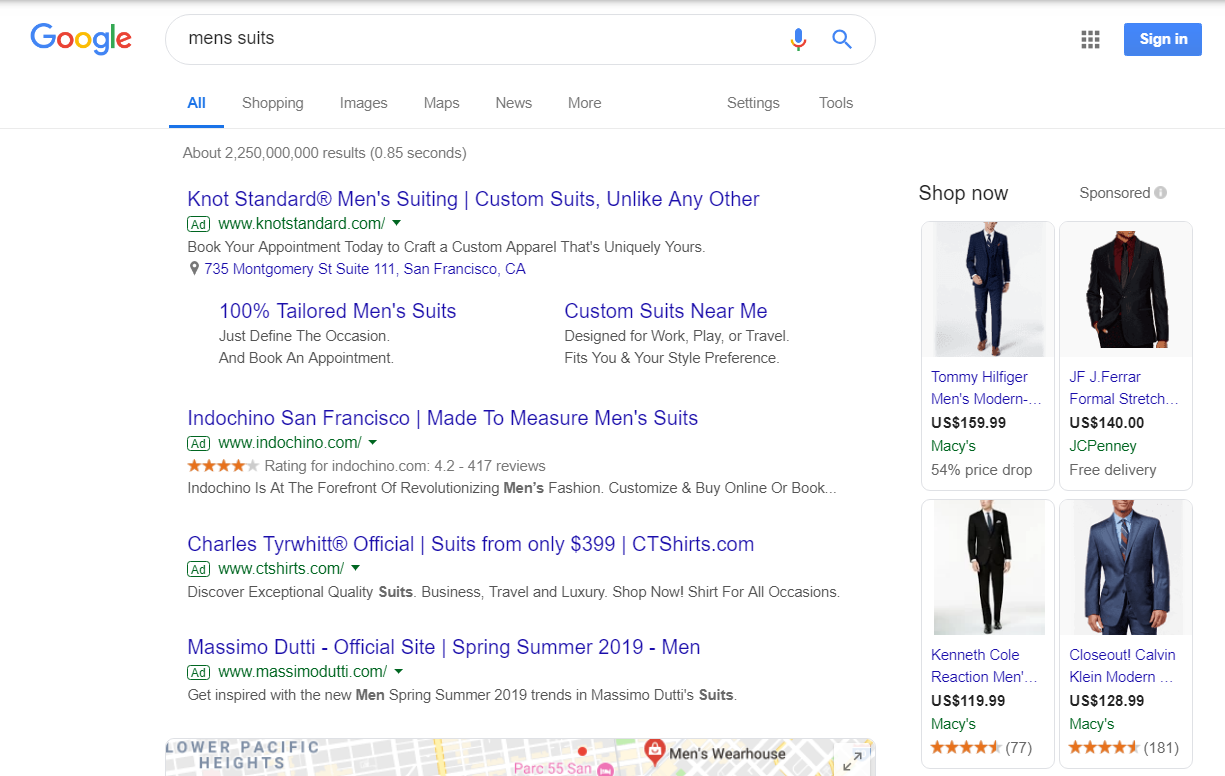Click the Ad badge beside ctshirts.com

(199, 569)
